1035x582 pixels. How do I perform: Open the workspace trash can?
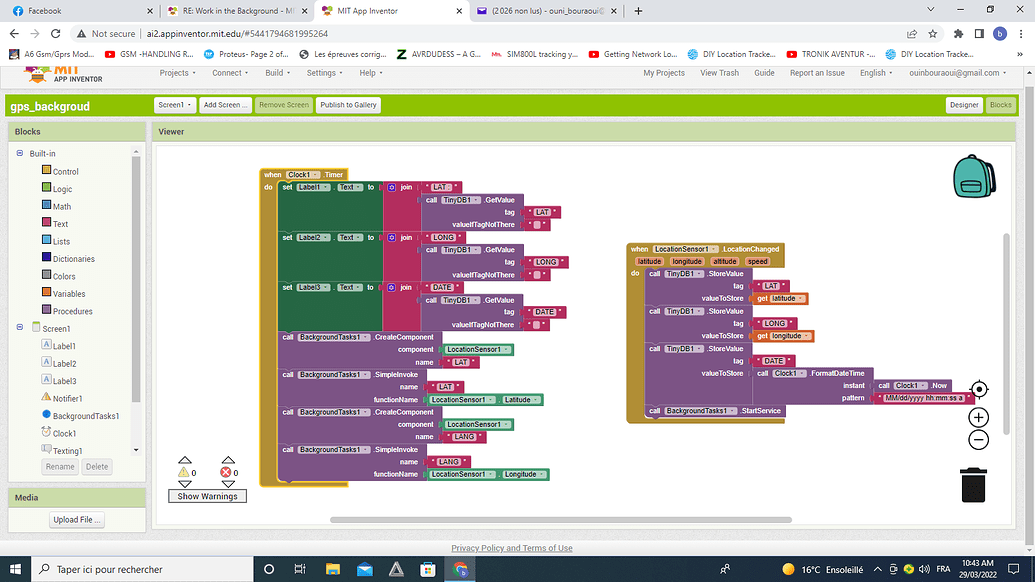click(973, 487)
